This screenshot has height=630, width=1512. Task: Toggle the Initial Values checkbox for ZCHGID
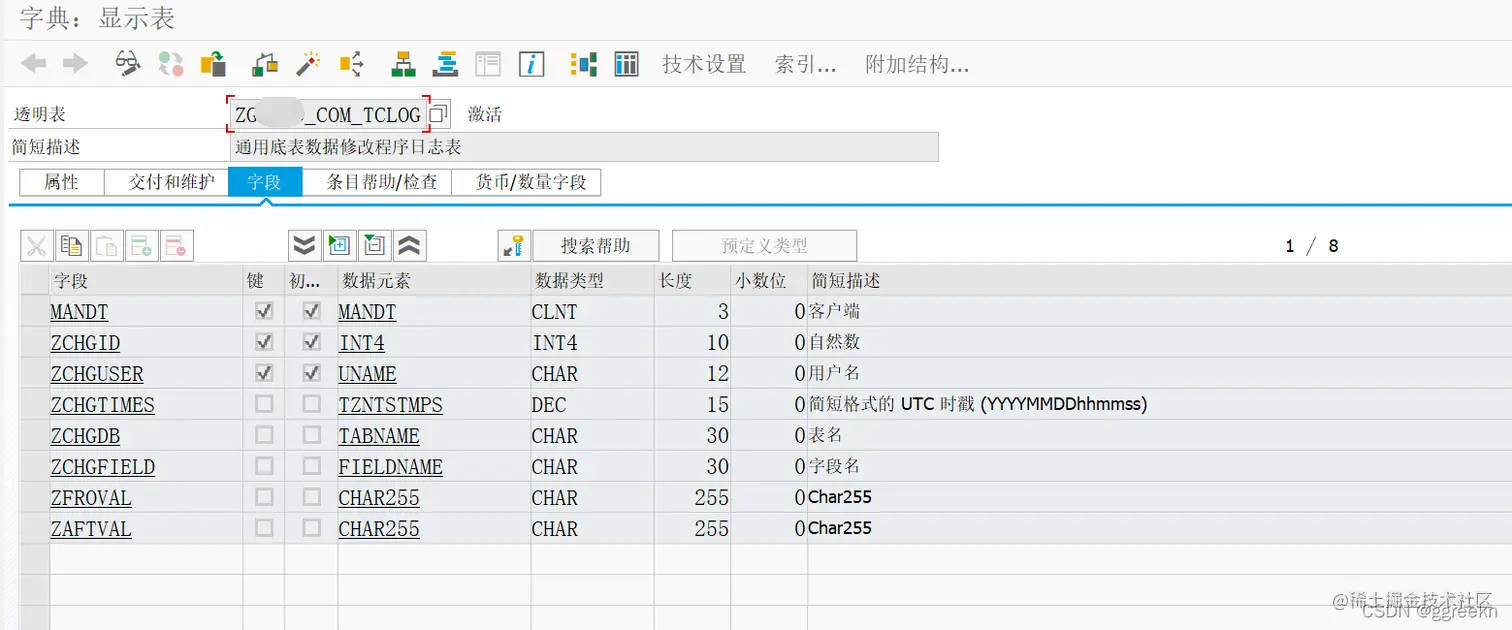point(312,342)
